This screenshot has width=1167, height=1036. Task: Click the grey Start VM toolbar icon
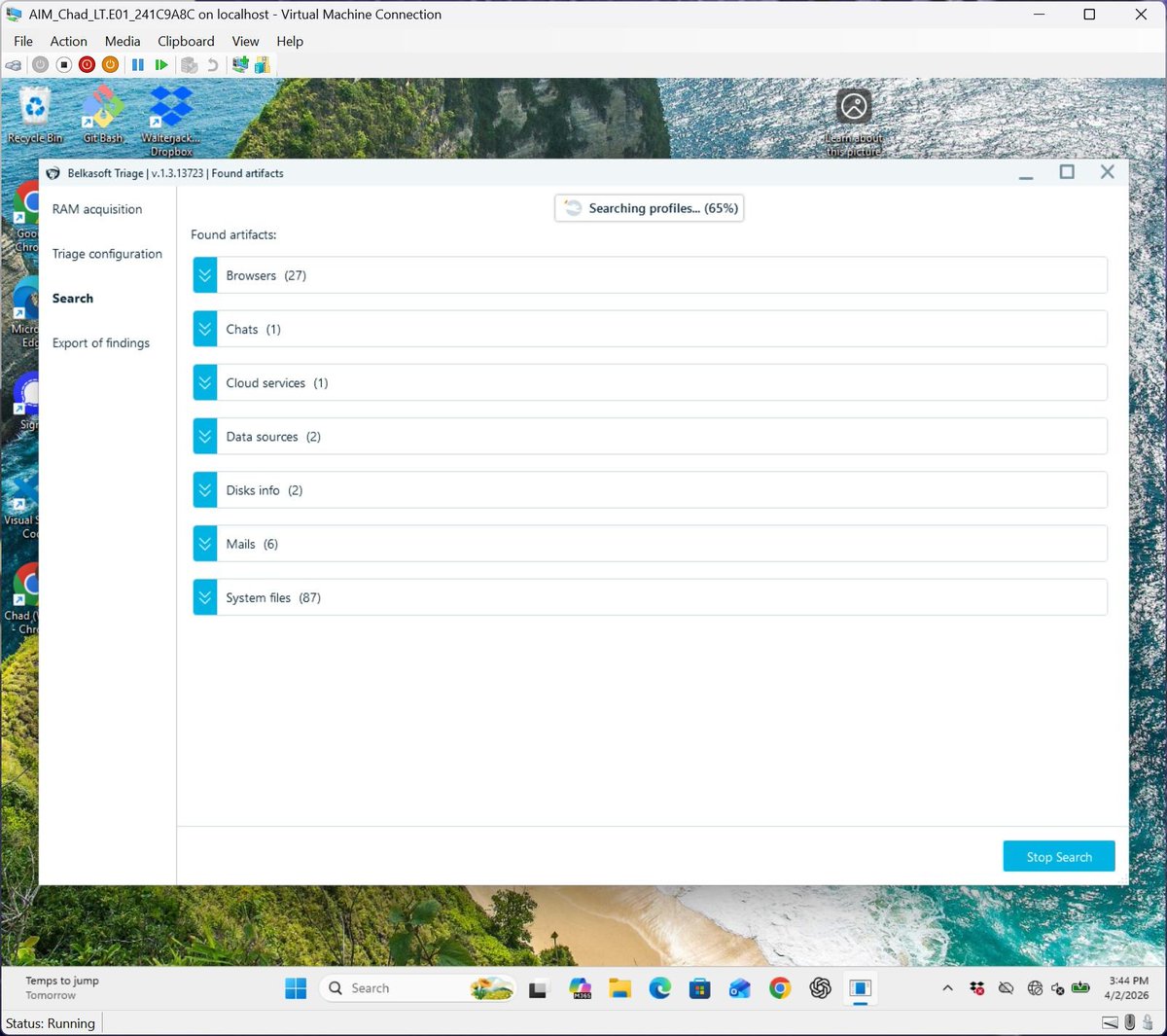[x=40, y=65]
